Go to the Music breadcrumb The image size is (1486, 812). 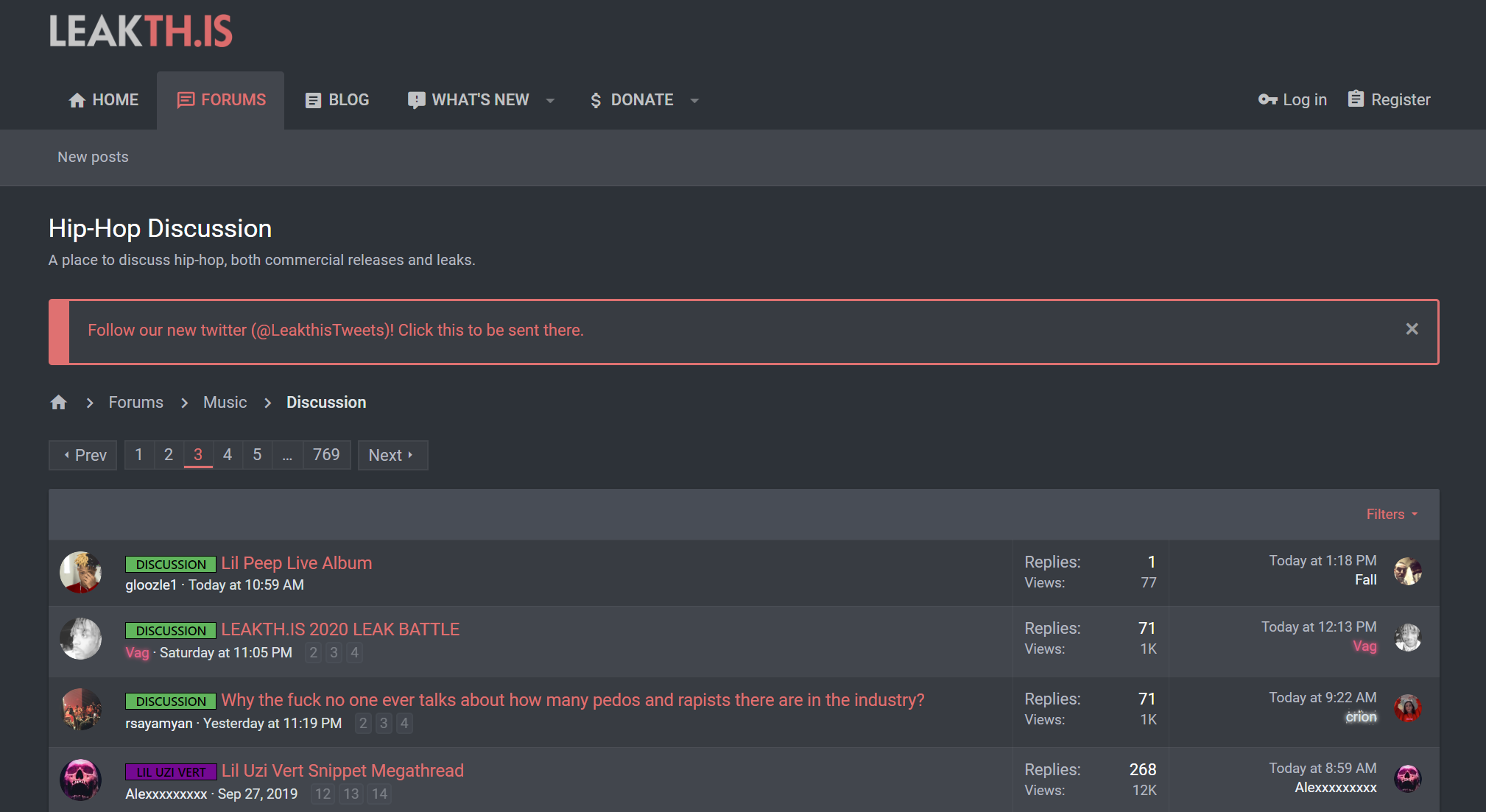[225, 403]
